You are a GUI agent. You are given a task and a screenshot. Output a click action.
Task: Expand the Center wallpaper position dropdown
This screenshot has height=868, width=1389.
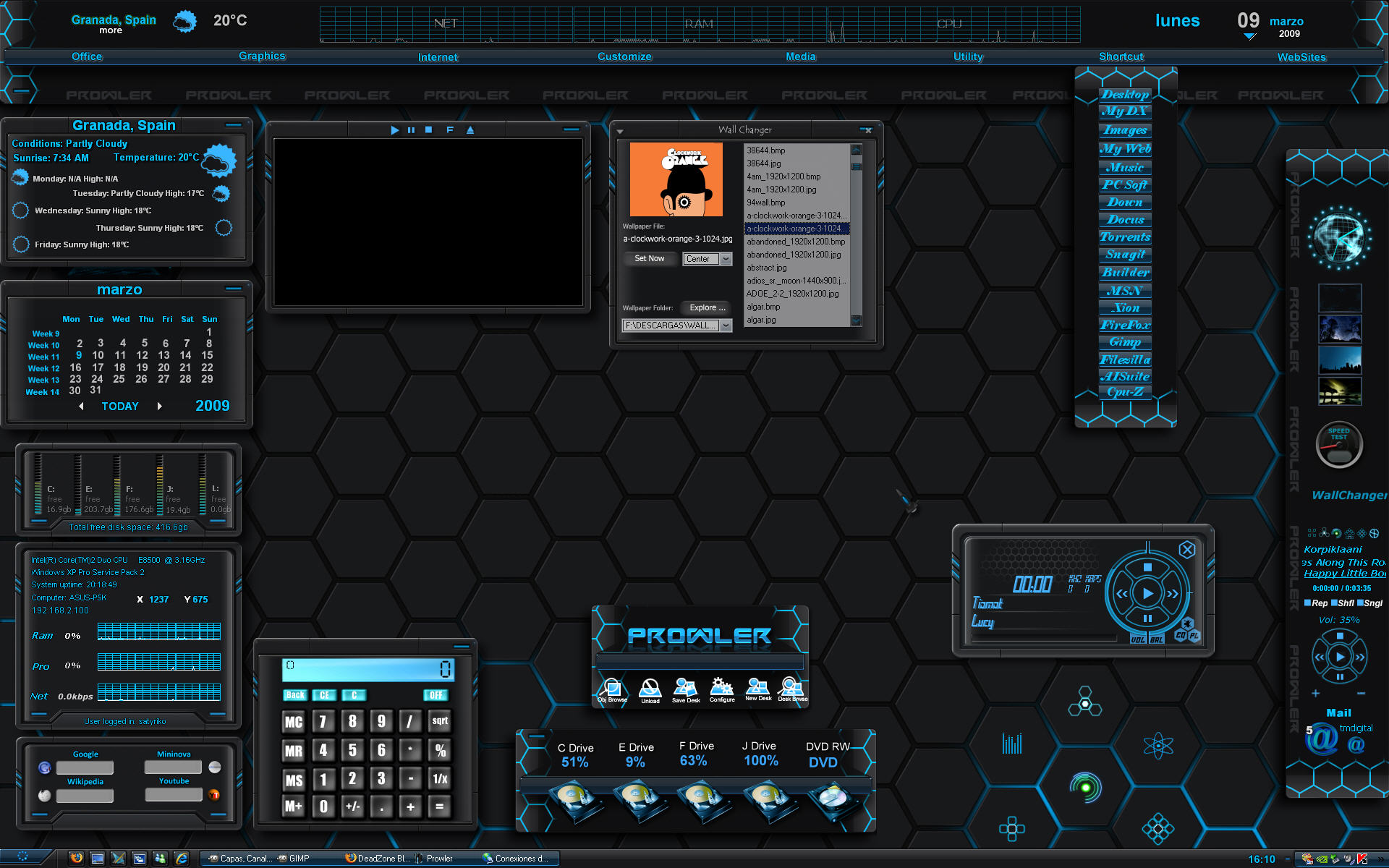pyautogui.click(x=726, y=259)
